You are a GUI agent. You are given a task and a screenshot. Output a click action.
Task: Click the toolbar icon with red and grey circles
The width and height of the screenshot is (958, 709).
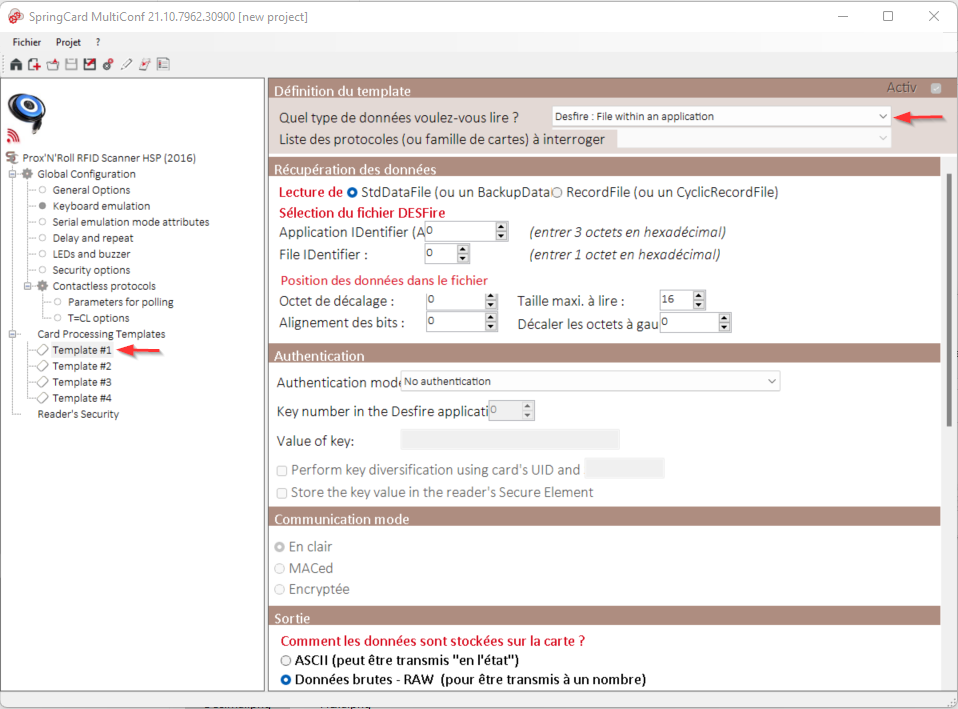[108, 64]
